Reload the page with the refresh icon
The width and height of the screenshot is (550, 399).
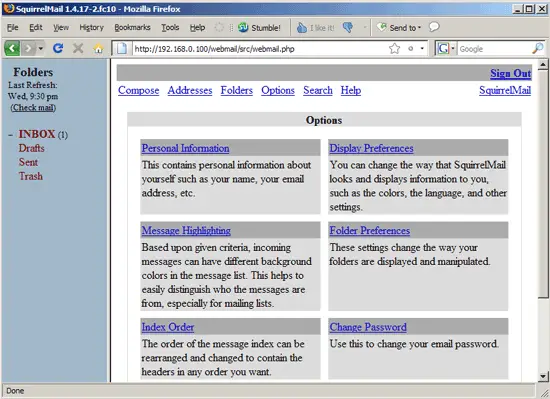click(x=58, y=48)
